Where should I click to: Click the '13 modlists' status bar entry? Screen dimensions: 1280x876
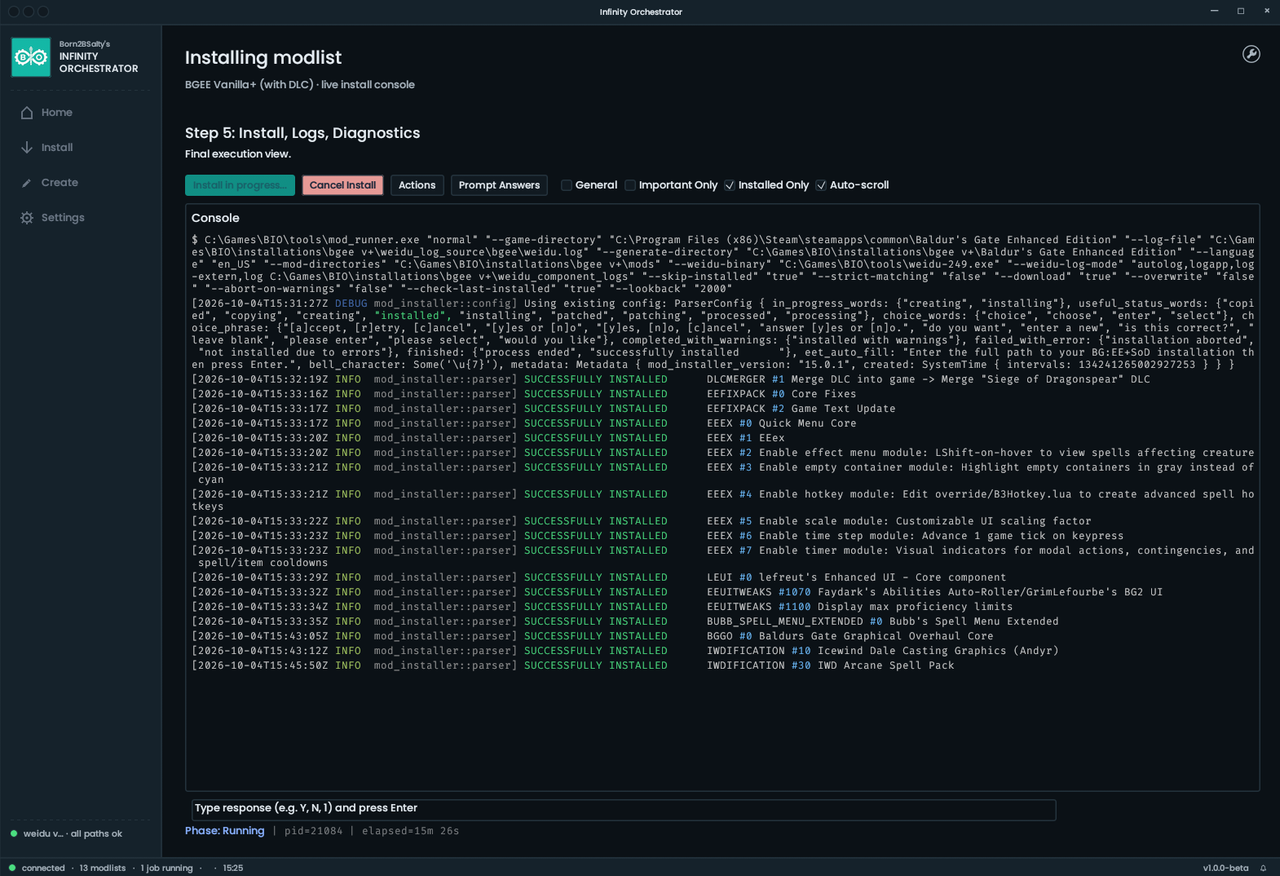coord(102,868)
